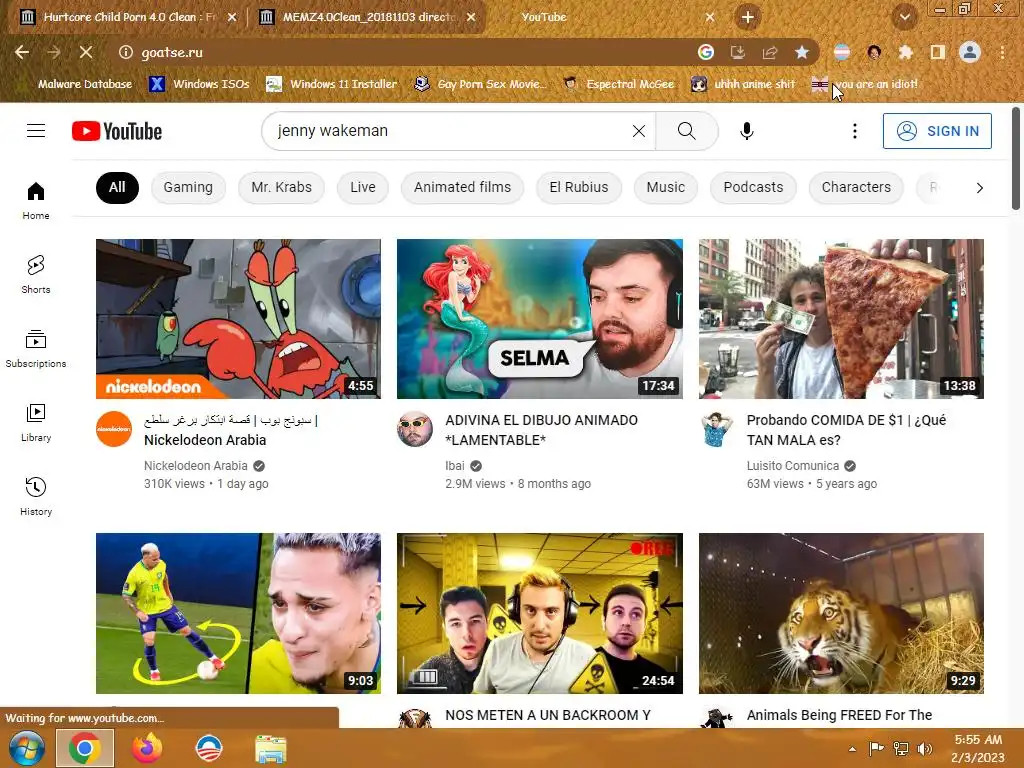The image size is (1024, 768).
Task: Open the Windows Start button
Action: click(26, 748)
